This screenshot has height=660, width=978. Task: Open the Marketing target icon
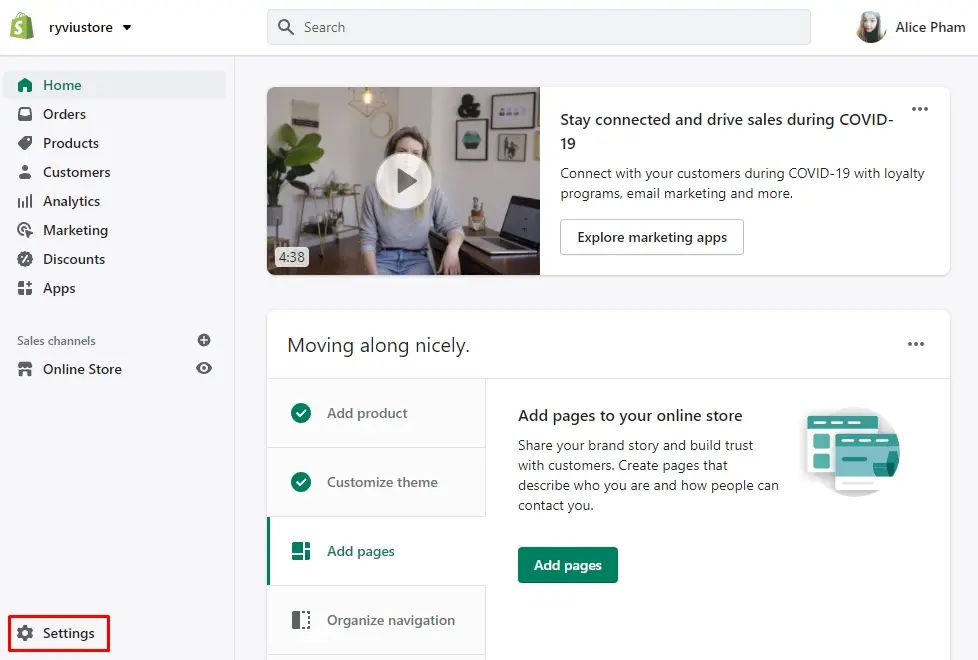(25, 230)
